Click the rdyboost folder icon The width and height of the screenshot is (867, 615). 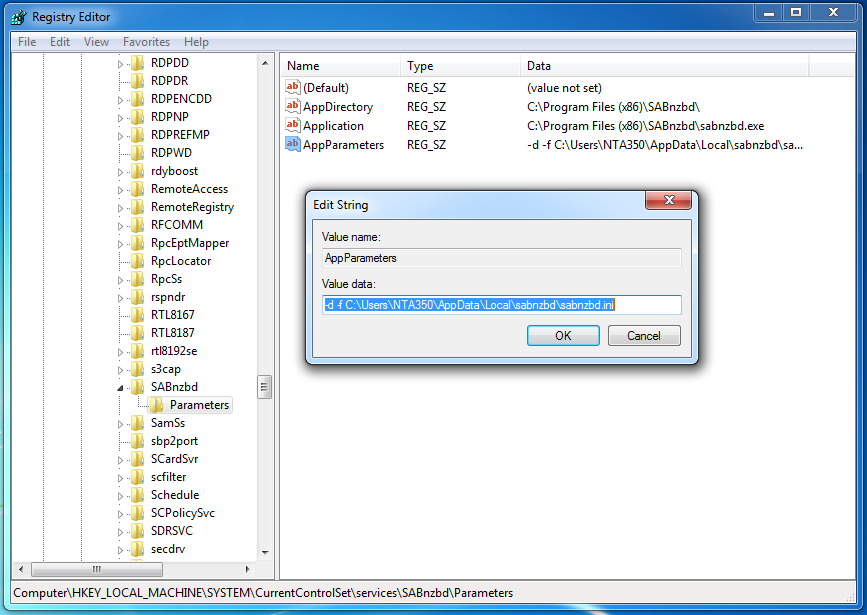click(138, 171)
